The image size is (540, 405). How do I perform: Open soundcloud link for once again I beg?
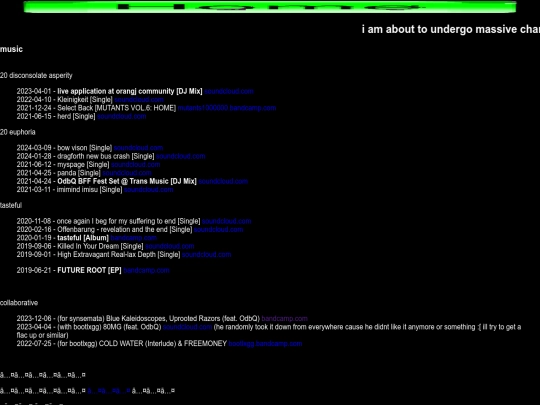(227, 221)
